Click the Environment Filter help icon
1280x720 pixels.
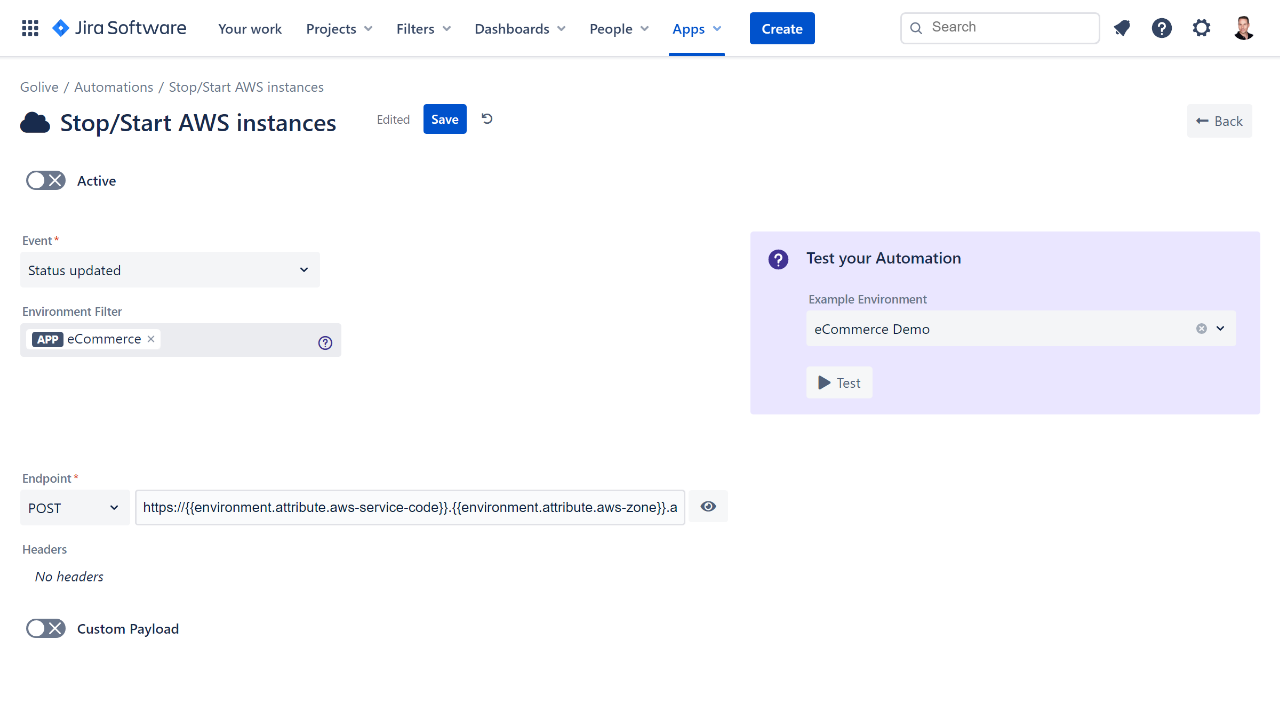click(325, 342)
